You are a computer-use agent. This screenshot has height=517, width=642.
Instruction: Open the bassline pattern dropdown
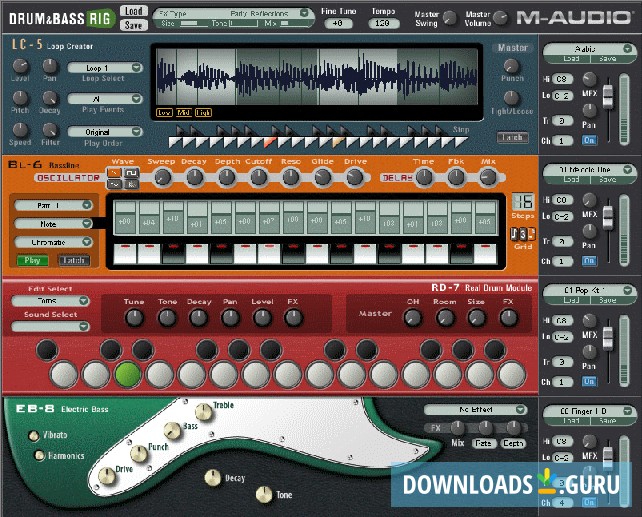pyautogui.click(x=54, y=205)
